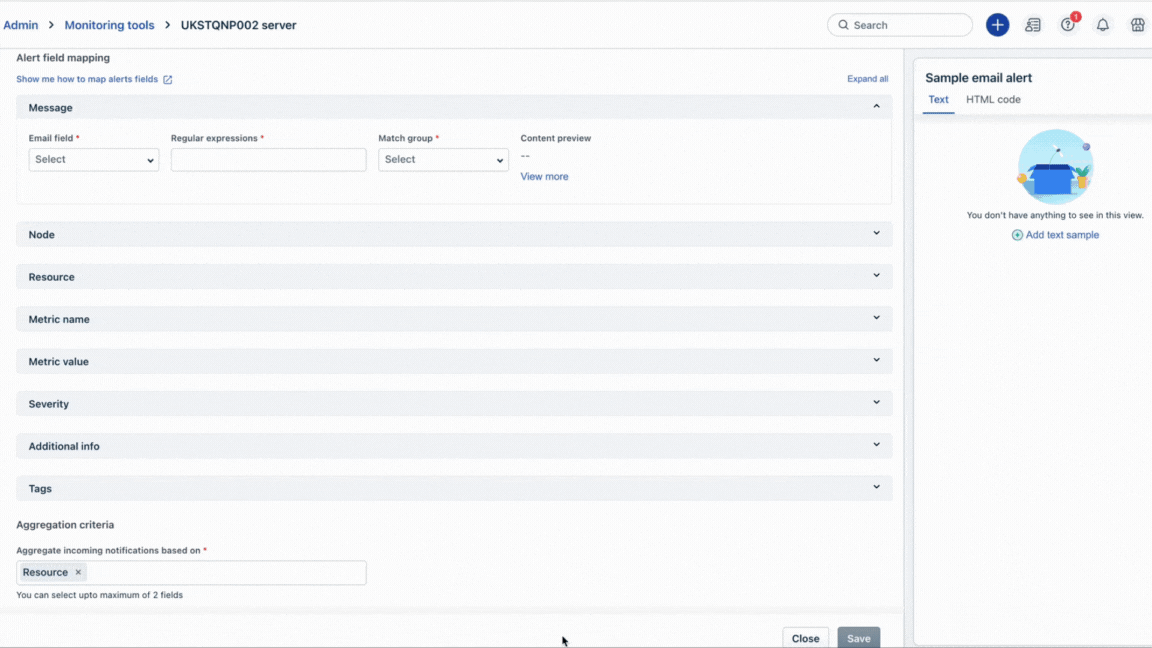Switch to the Text tab

click(938, 99)
